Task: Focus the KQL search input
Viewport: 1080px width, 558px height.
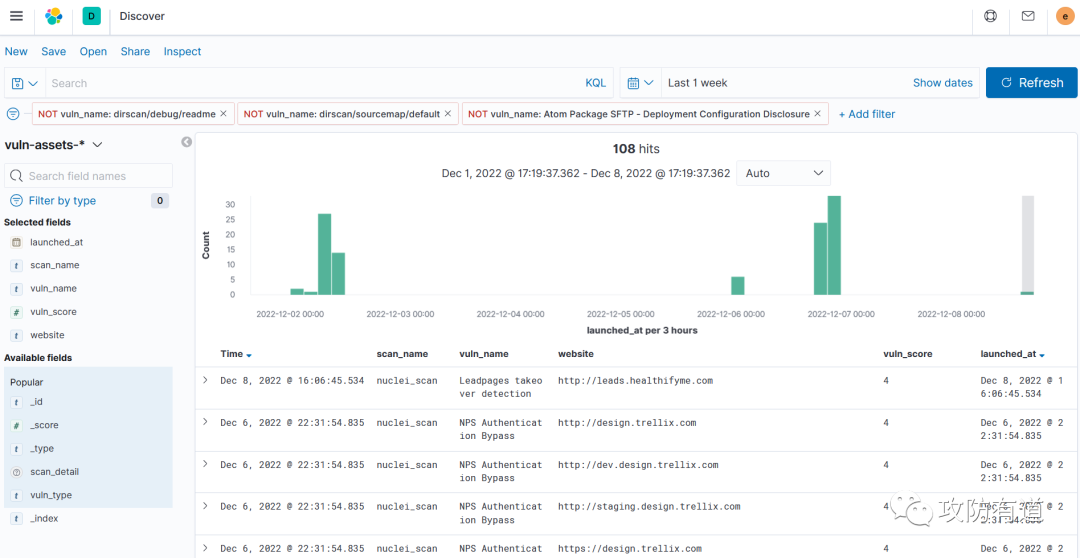Action: (314, 83)
